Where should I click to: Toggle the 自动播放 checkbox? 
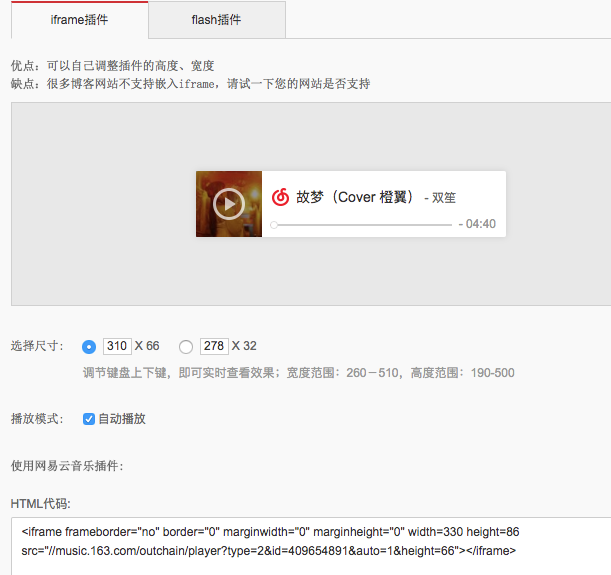pos(89,419)
